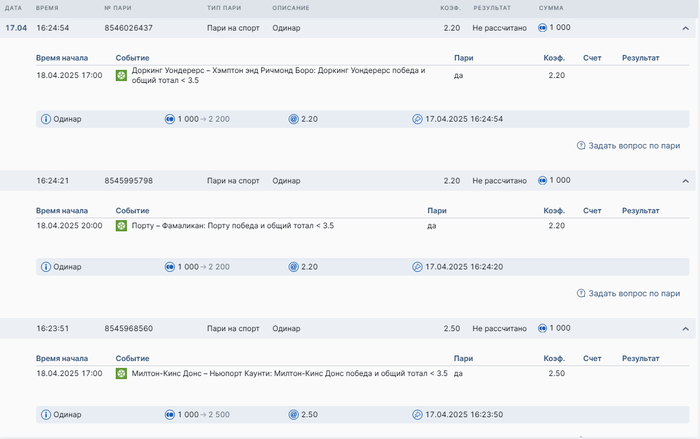Screen dimensions: 700x439
Task: Click info icon next to Одинар in bet 8546026437
Action: [x=45, y=119]
